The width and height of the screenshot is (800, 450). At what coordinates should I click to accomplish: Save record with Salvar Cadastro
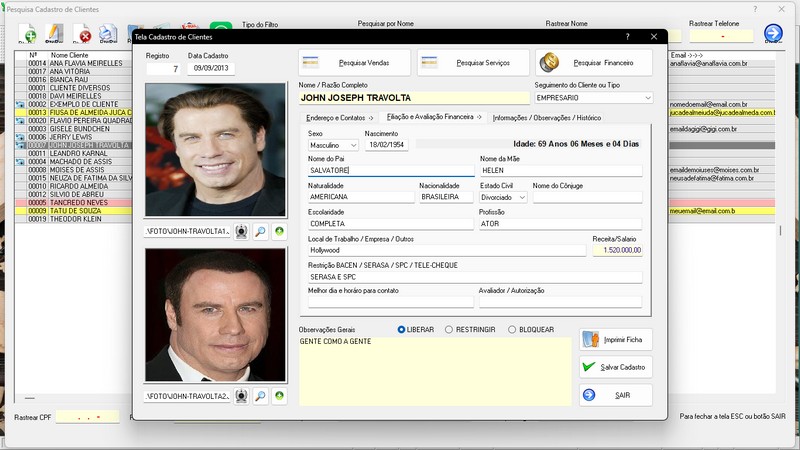616,367
